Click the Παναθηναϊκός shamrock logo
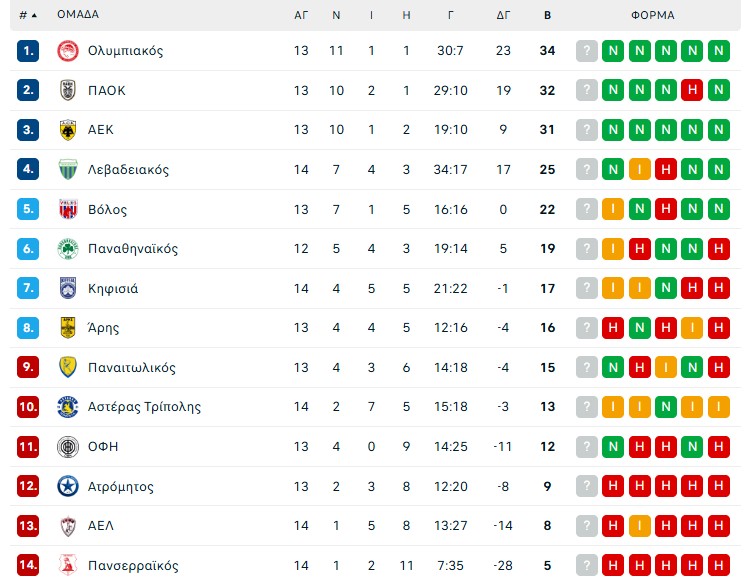This screenshot has height=584, width=750. pos(68,249)
